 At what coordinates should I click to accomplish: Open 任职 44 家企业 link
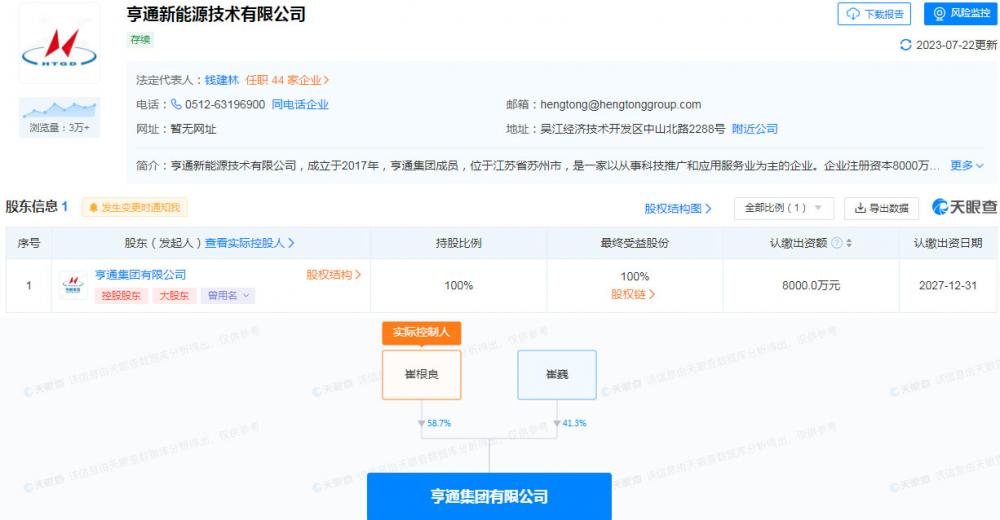287,80
